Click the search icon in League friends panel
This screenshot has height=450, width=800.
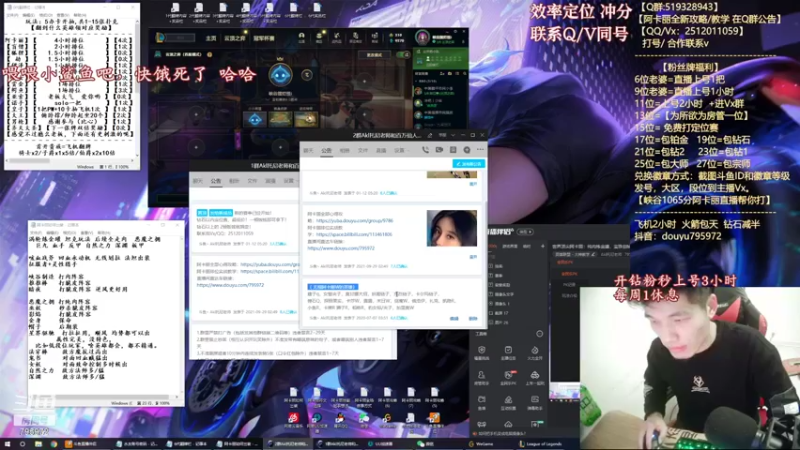point(465,73)
